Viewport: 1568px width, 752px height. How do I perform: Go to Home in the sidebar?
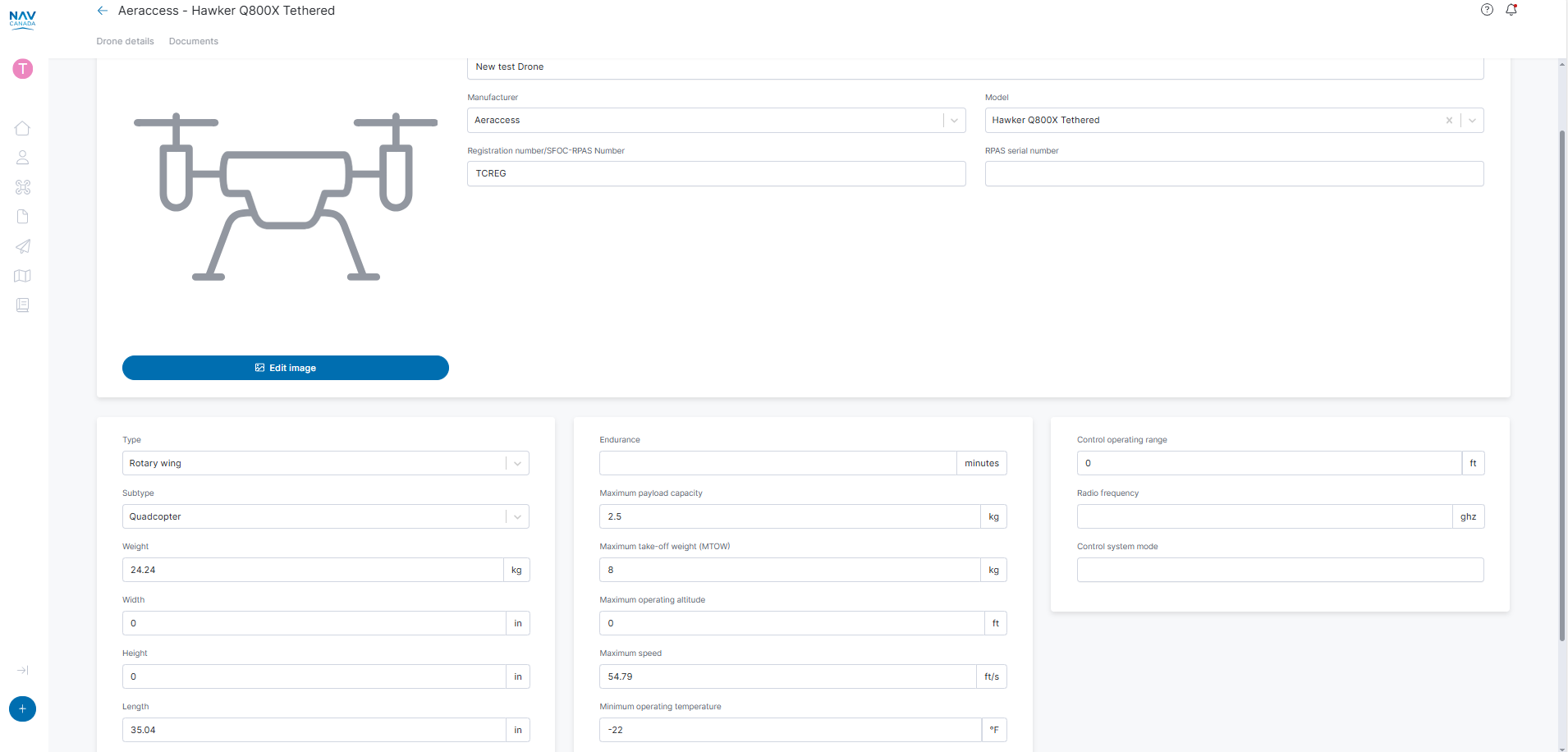[x=23, y=128]
